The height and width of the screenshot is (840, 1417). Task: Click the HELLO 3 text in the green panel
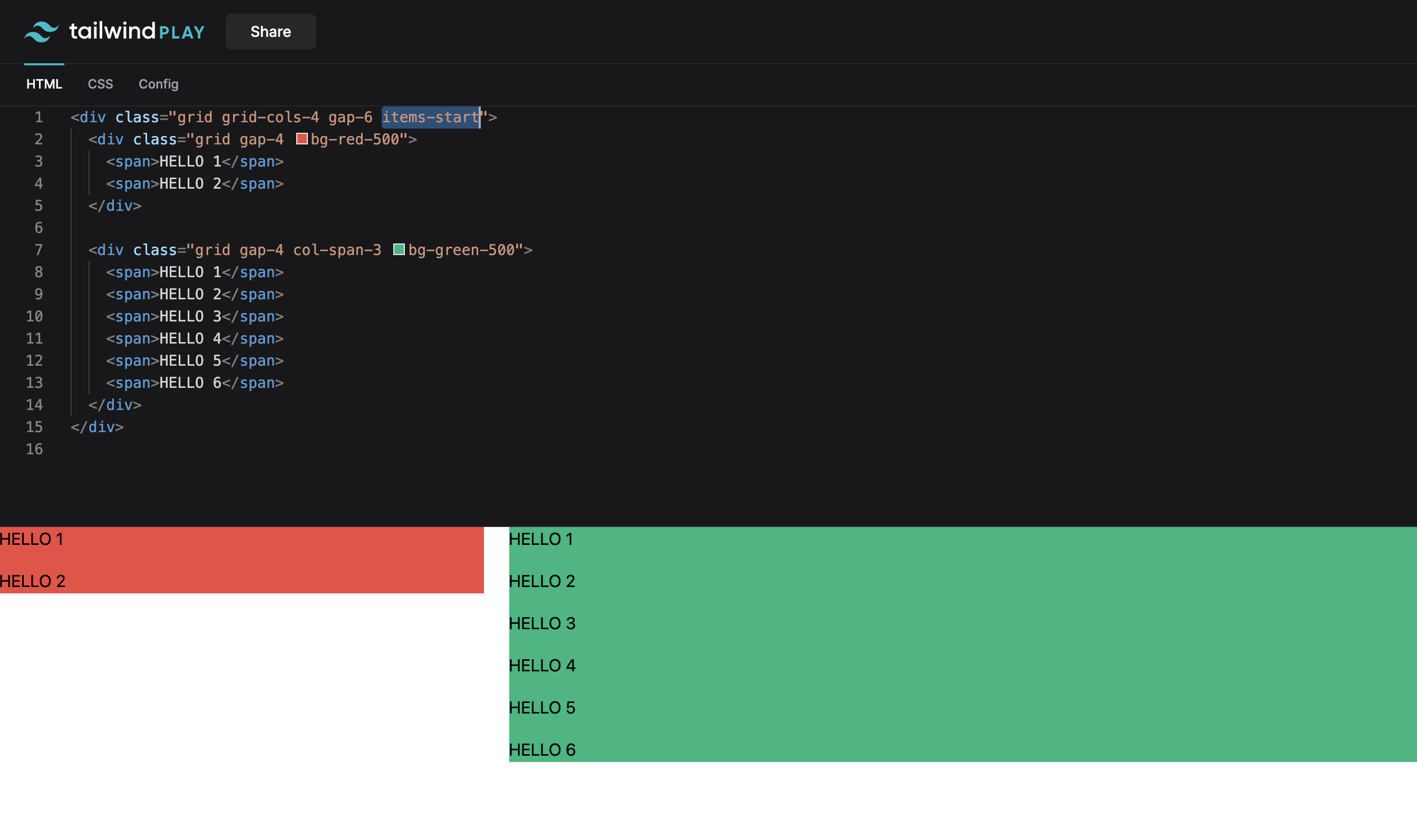click(x=542, y=623)
